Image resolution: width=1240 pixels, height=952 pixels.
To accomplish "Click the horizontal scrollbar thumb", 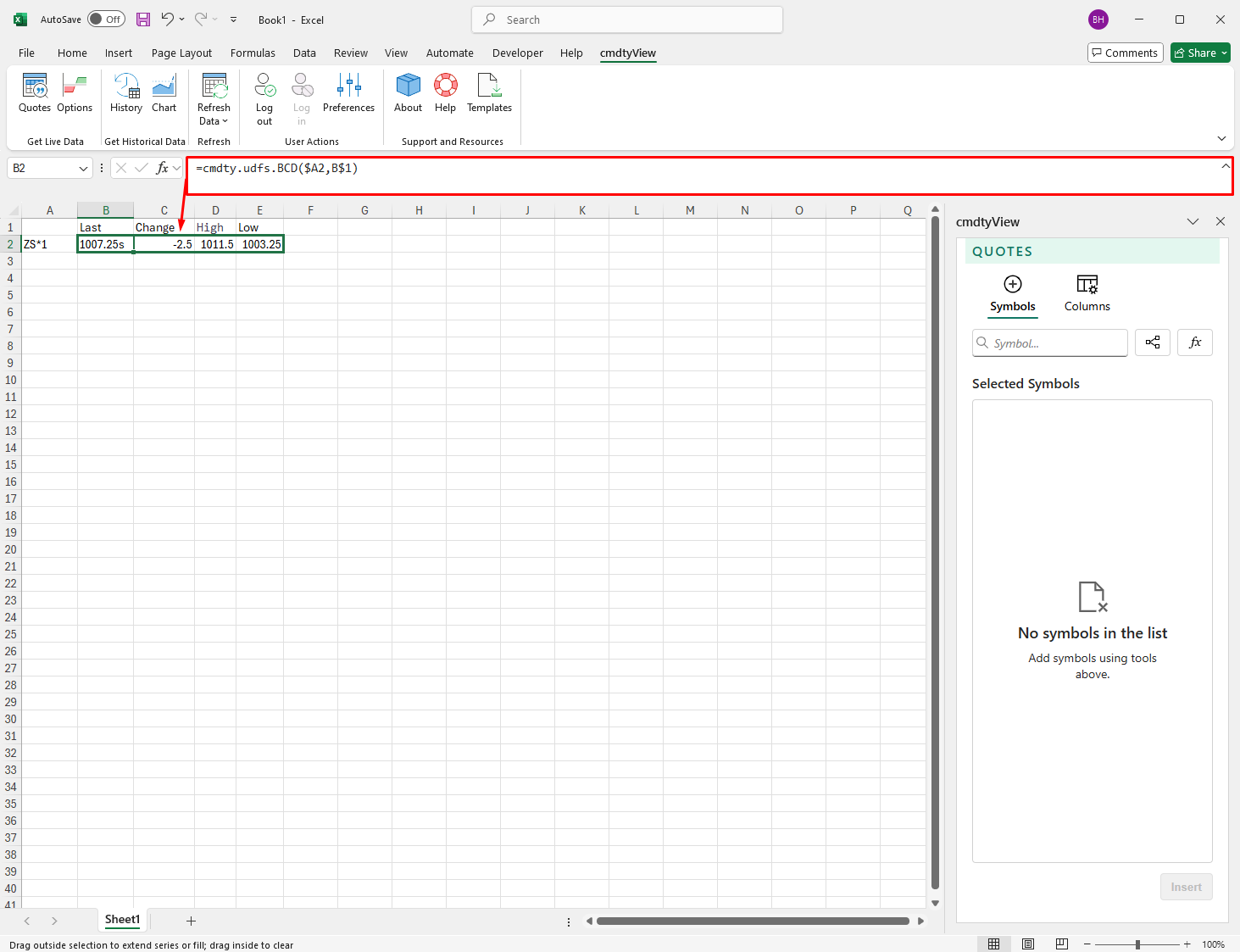I will [x=753, y=921].
